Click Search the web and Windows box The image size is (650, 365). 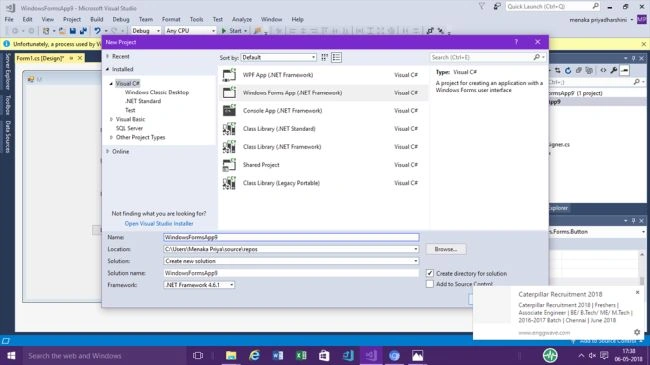(104, 355)
